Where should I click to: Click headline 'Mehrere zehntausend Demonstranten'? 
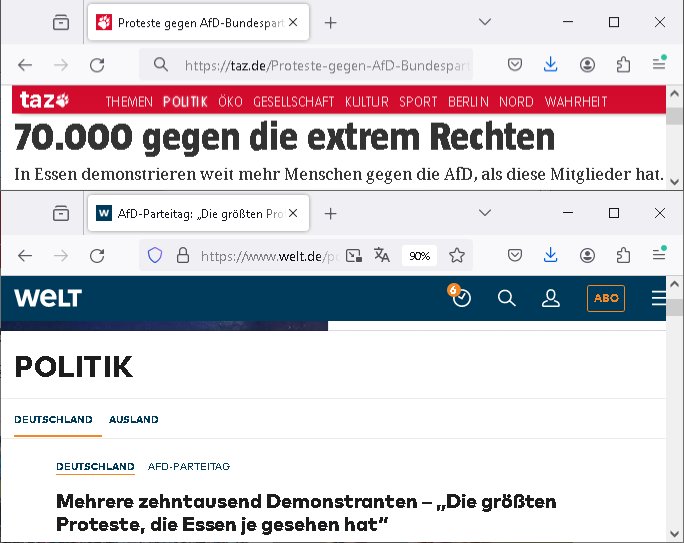(x=306, y=513)
